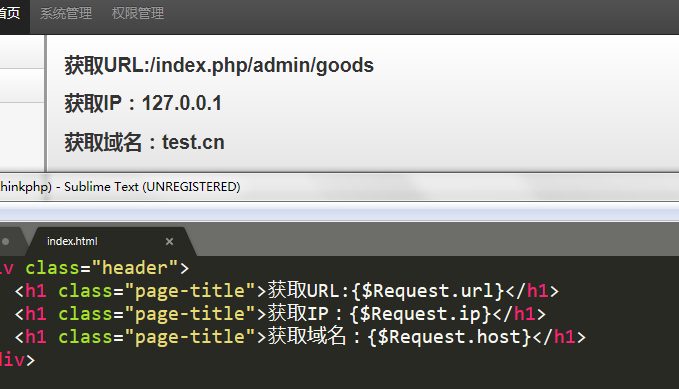Click the 获取URL heading text
The image size is (679, 389).
click(x=106, y=66)
